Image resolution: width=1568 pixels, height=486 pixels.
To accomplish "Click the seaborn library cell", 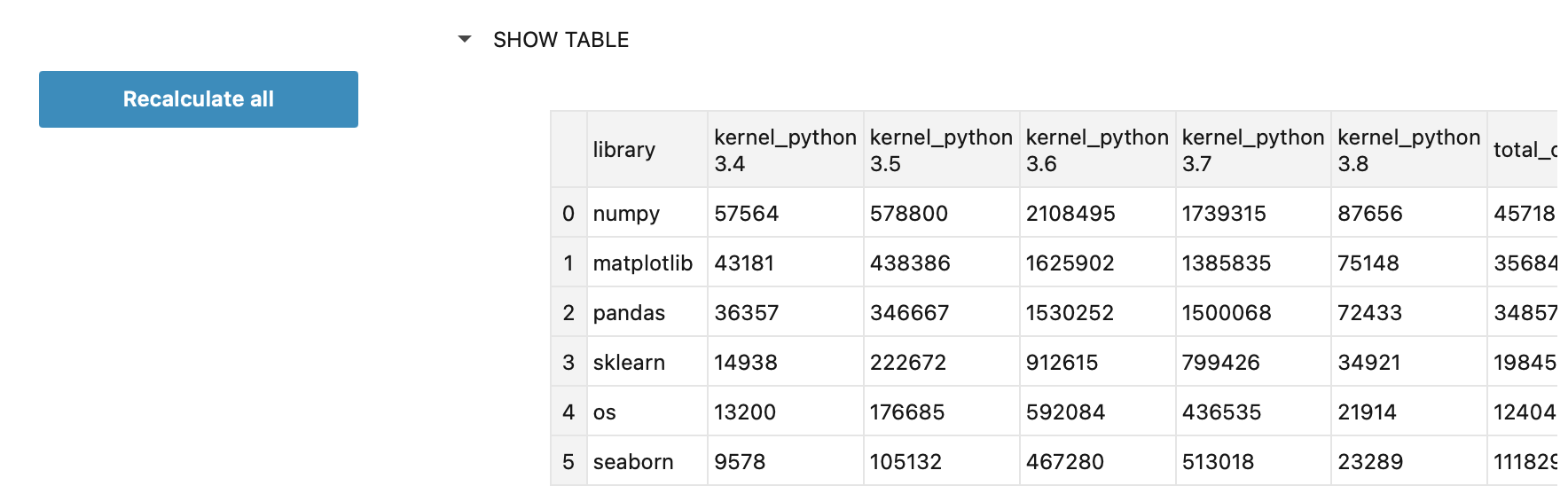I will coord(633,462).
